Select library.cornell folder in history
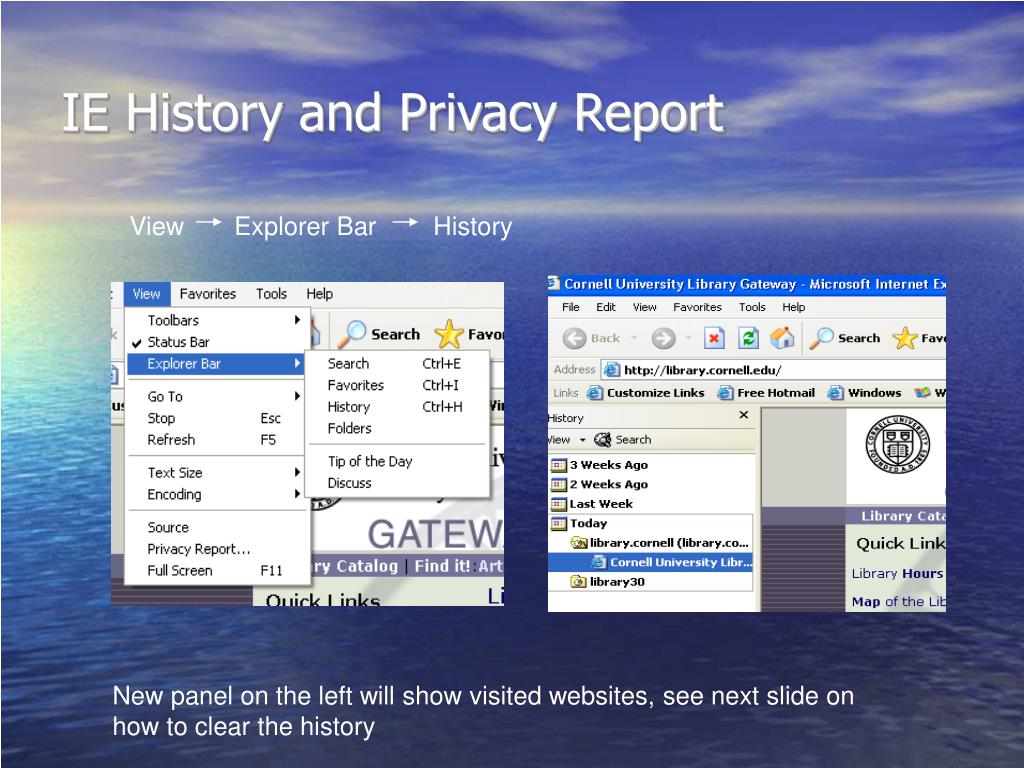This screenshot has width=1024, height=768. coord(660,543)
